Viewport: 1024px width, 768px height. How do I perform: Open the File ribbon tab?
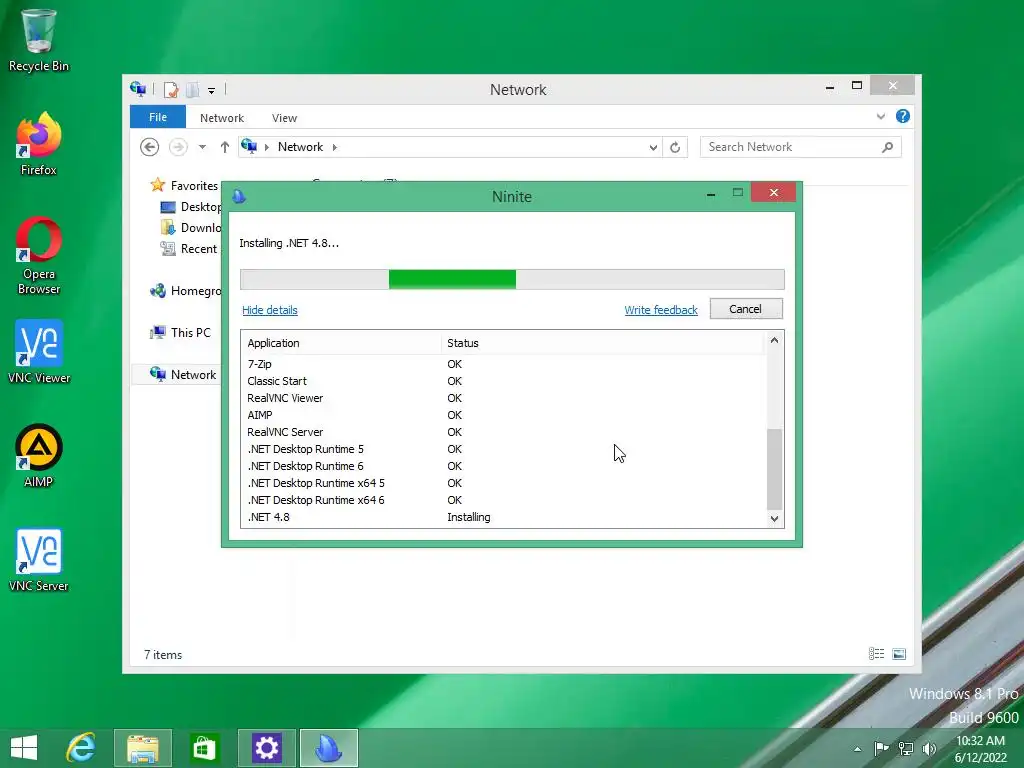point(158,117)
